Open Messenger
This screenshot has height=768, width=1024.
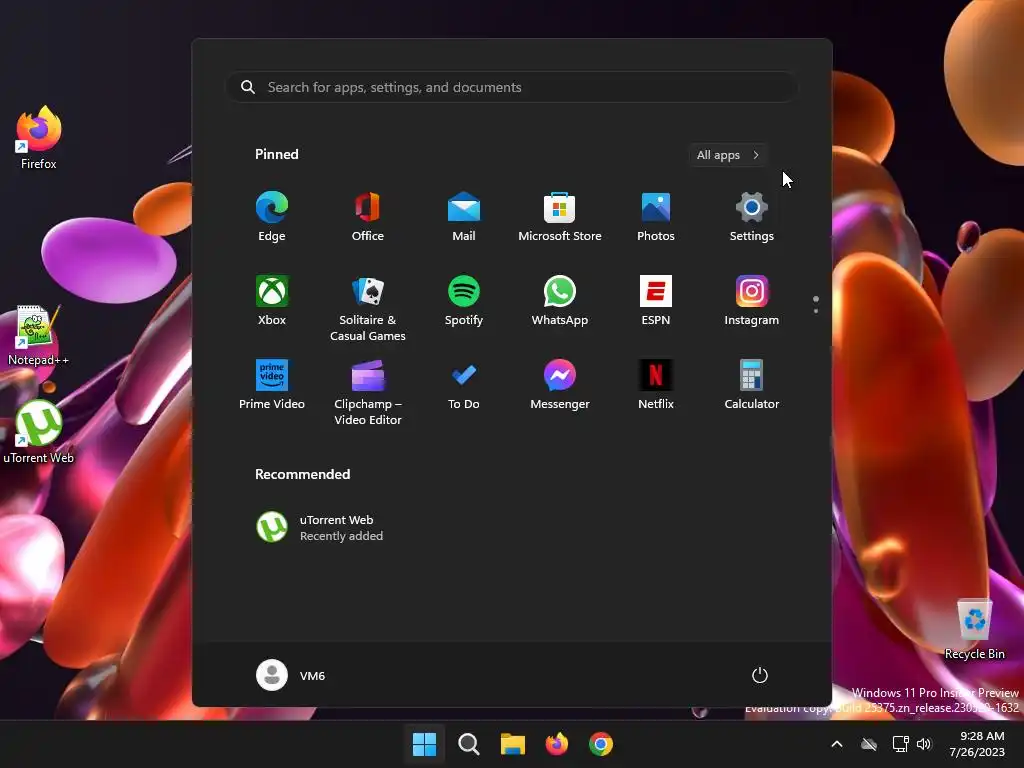[560, 385]
